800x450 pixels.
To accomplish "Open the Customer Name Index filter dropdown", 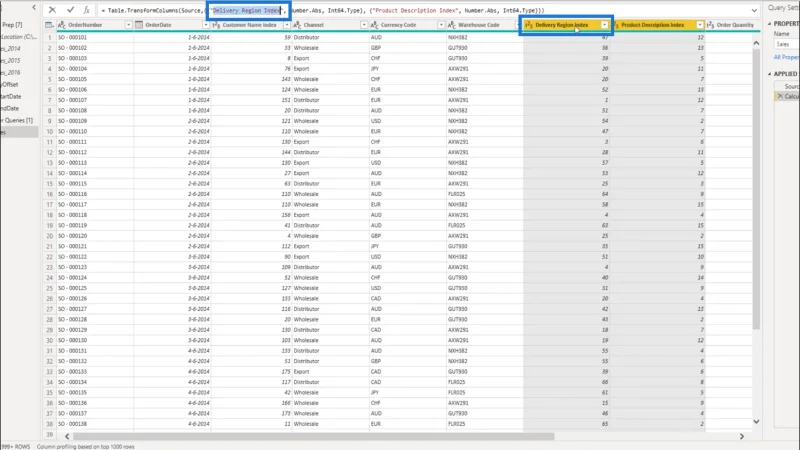I will [x=287, y=24].
